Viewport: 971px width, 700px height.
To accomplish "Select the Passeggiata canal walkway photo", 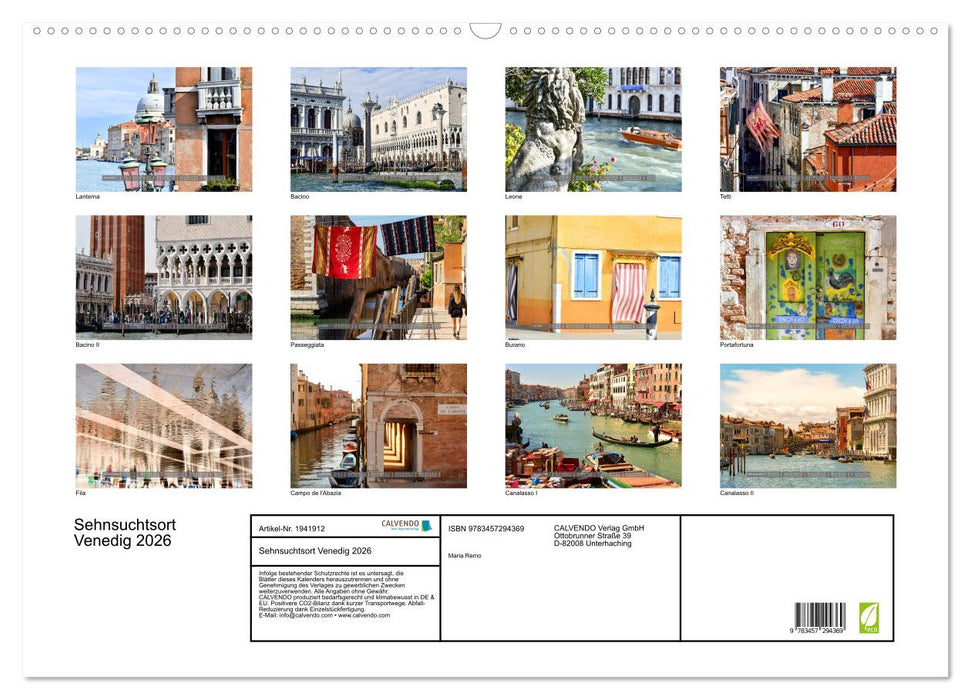I will point(378,277).
